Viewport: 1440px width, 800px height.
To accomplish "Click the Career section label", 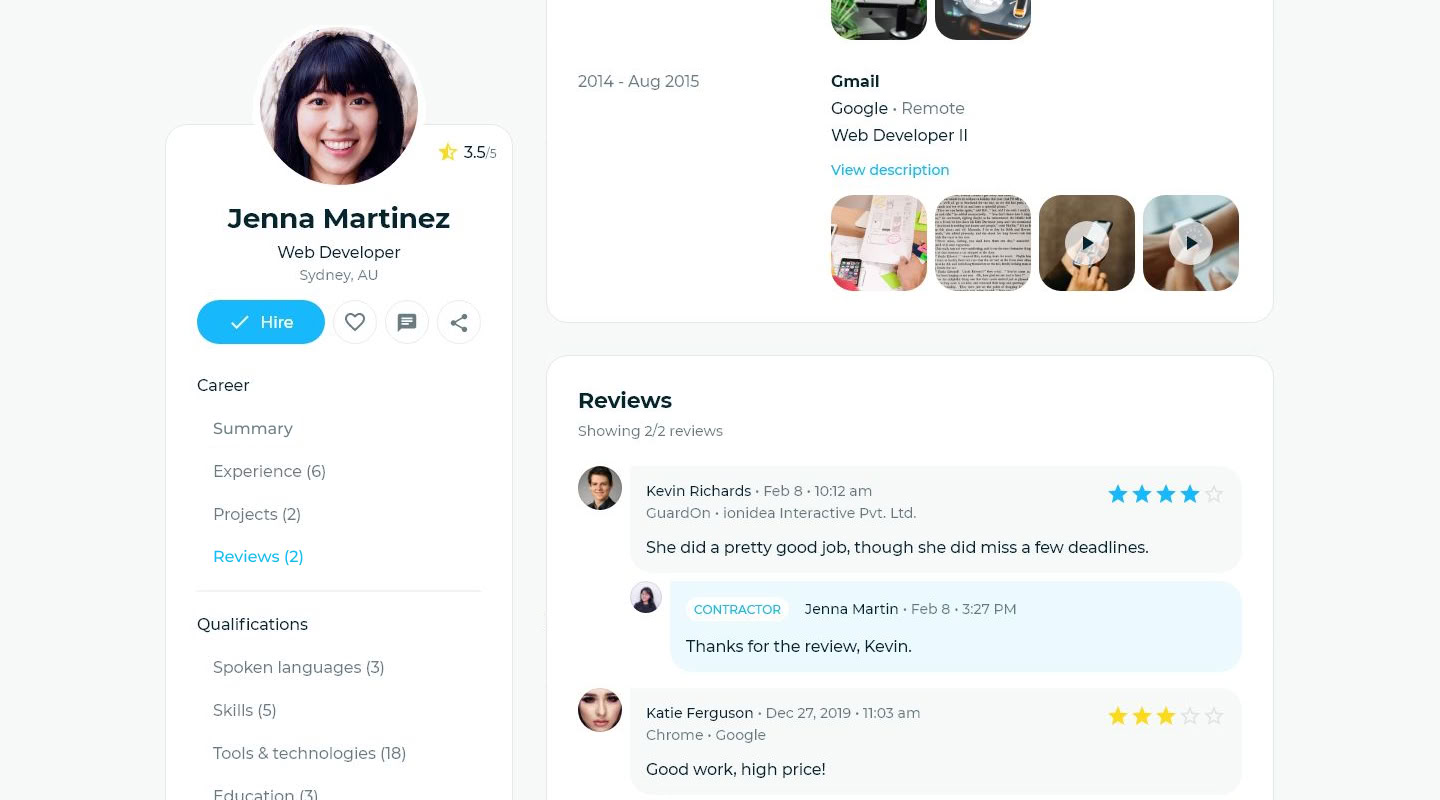I will (223, 385).
